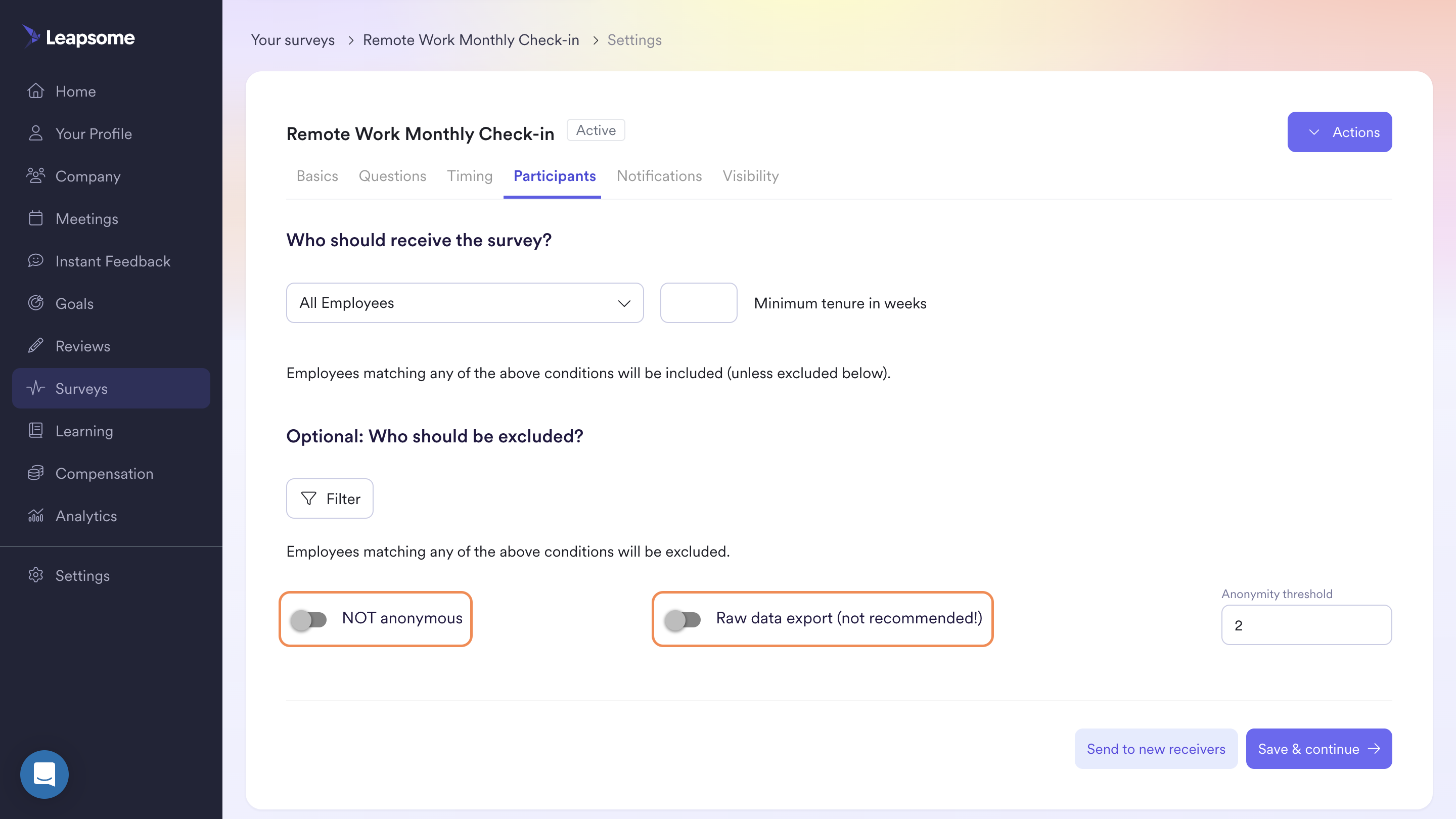Click the Surveys pulse icon
This screenshot has width=1456, height=819.
35,388
